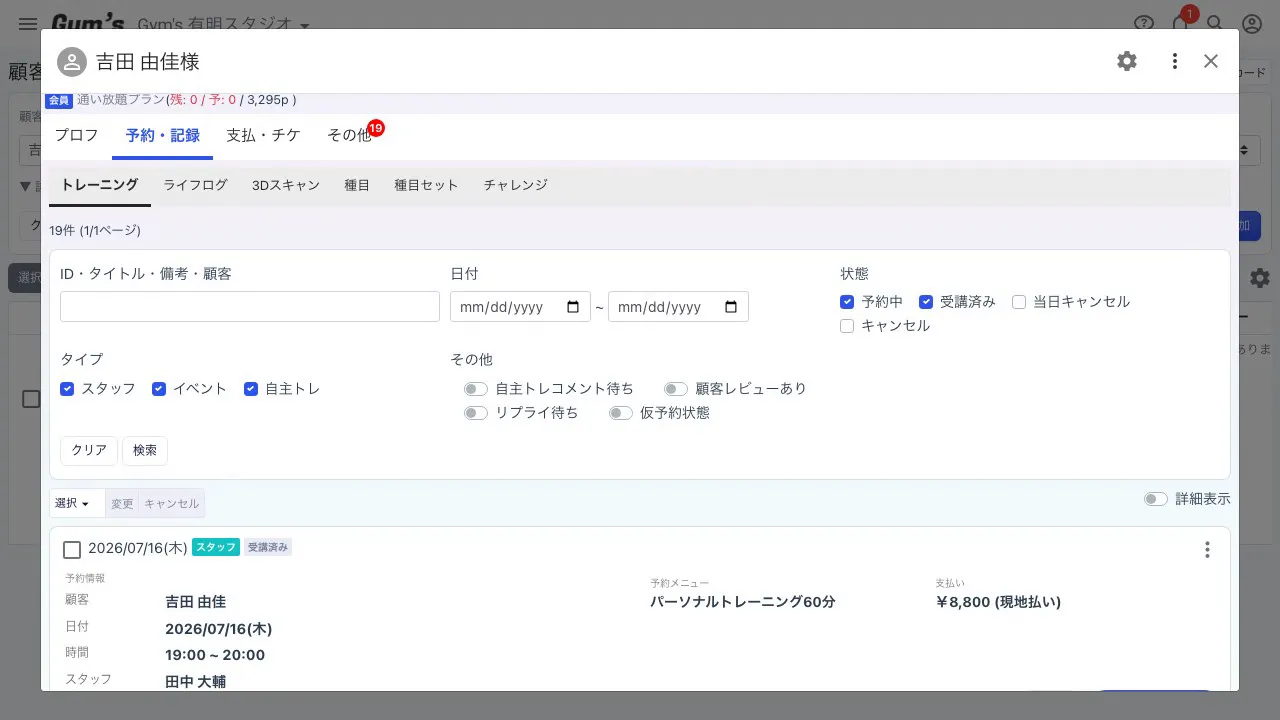Open the settings gear in customer dialog header
Screen dimensions: 1280x720
(1127, 61)
